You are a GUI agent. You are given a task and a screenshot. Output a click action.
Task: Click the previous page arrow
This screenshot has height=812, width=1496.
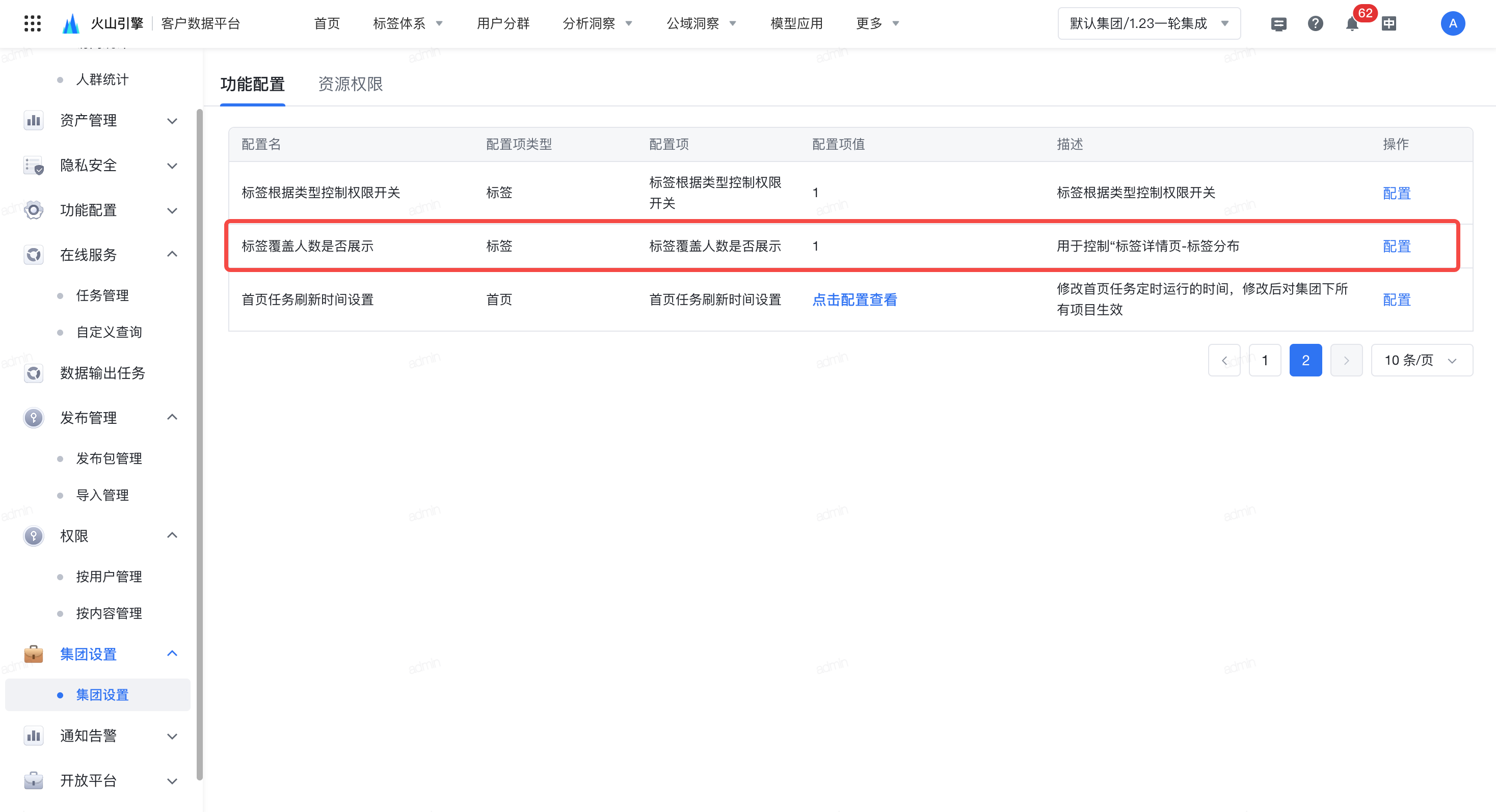(1224, 360)
